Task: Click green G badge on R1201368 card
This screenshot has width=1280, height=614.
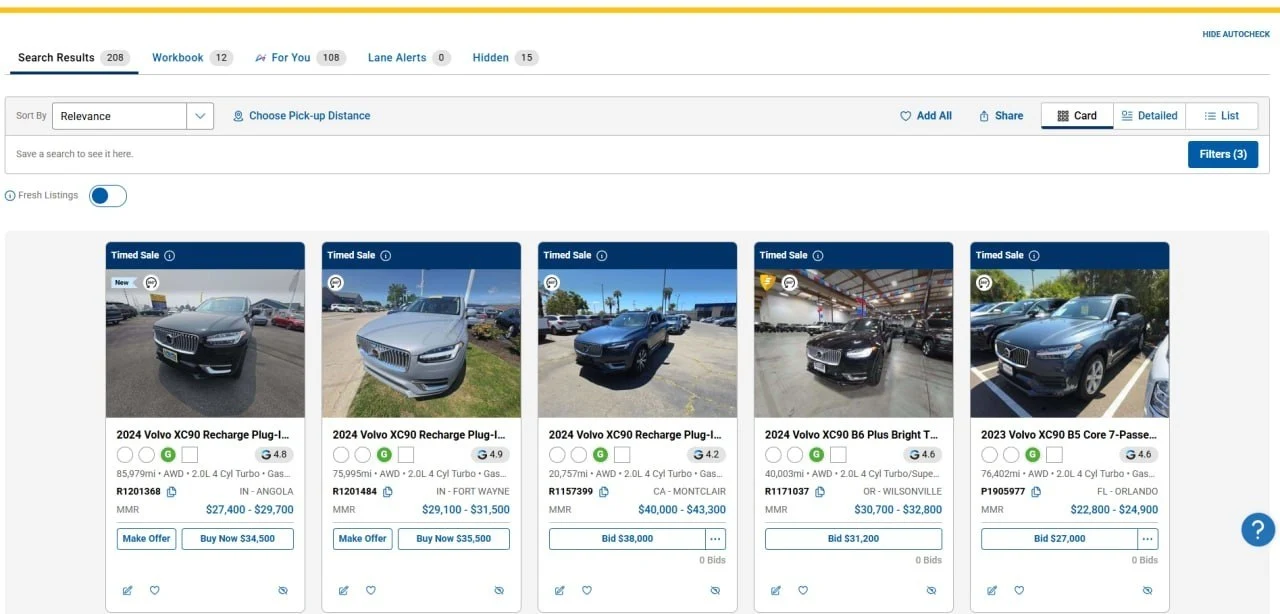Action: pos(168,454)
